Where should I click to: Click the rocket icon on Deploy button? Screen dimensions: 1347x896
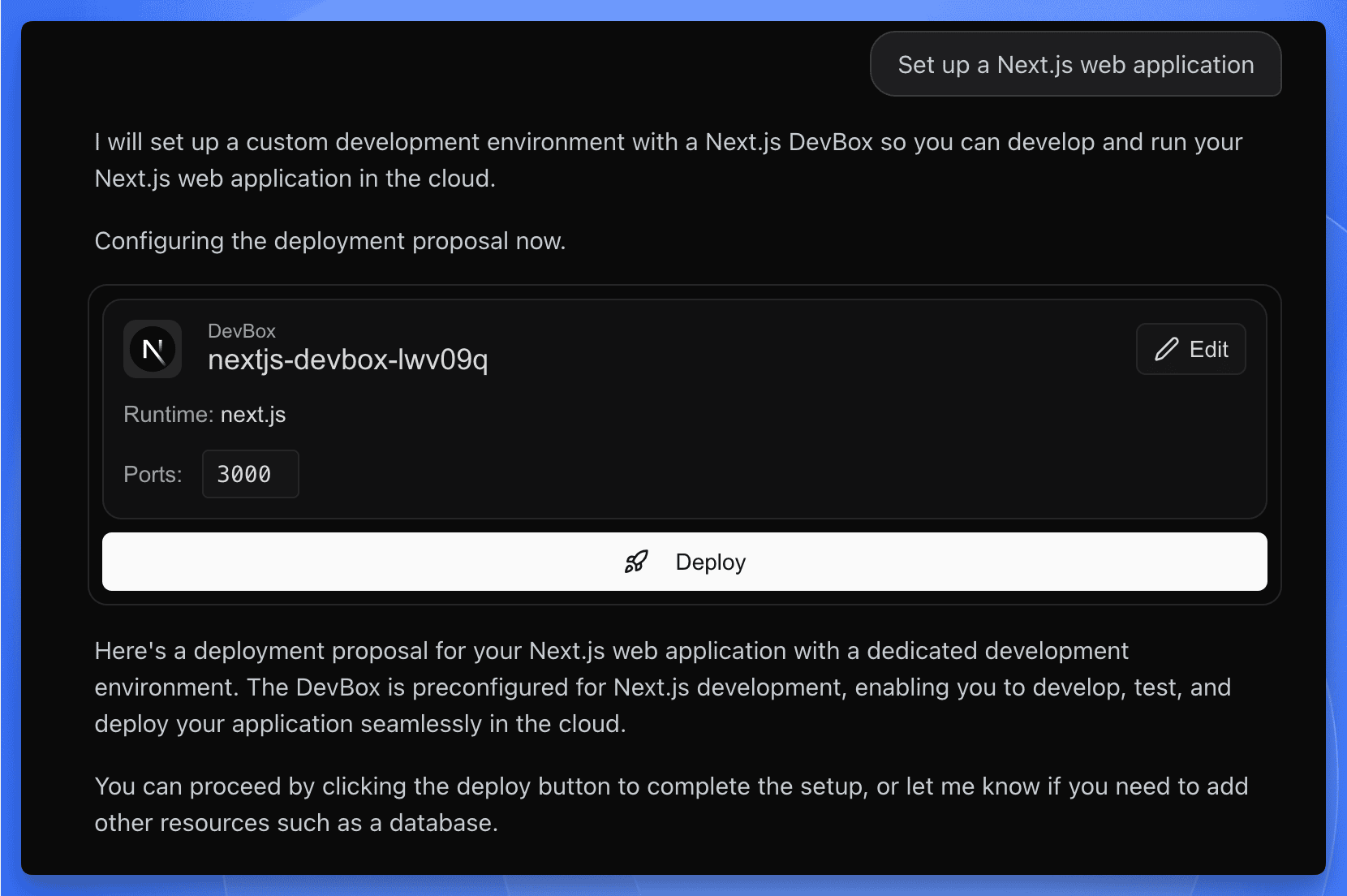(x=636, y=562)
